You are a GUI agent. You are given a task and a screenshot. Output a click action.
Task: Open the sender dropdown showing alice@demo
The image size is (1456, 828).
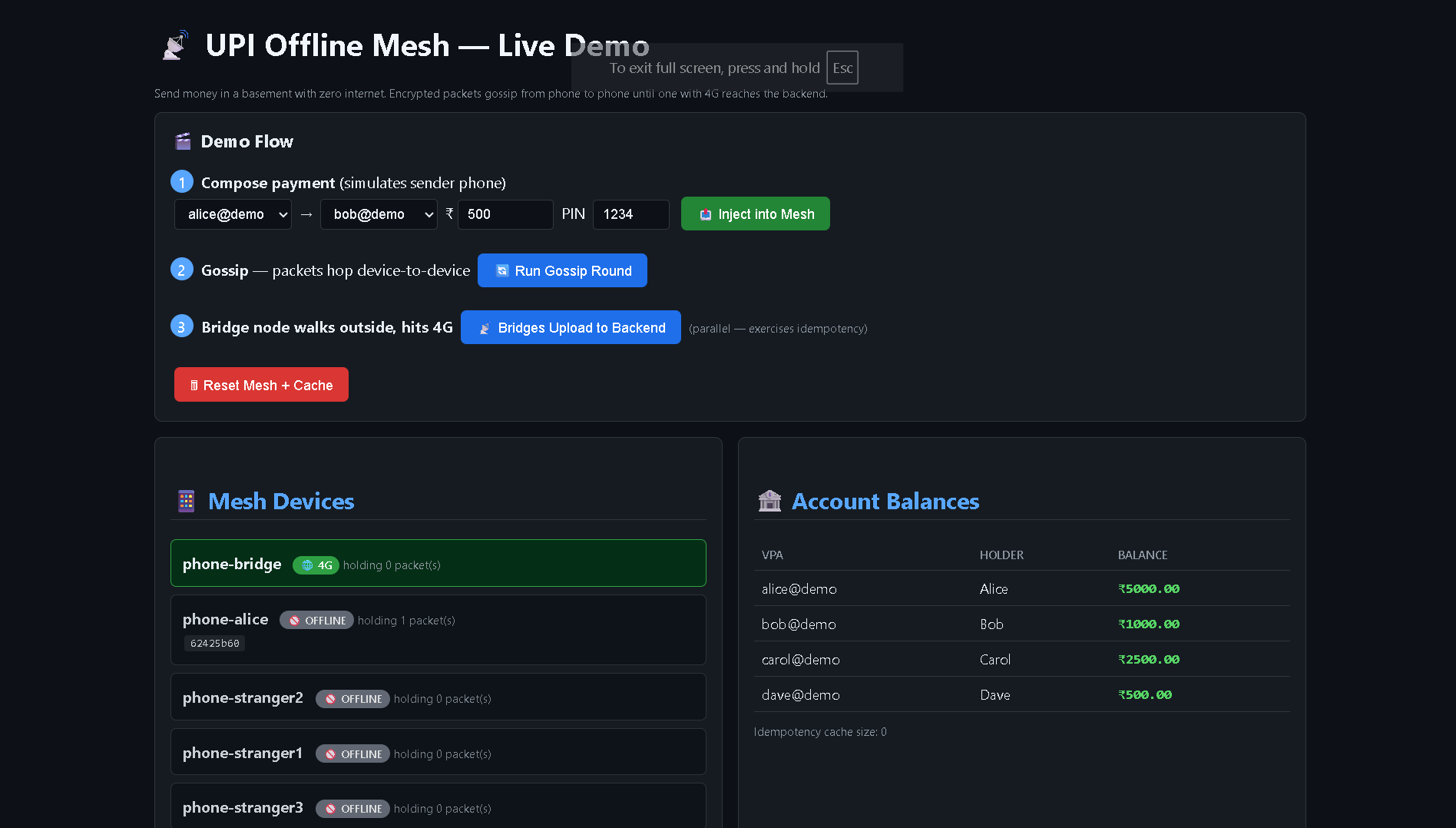click(x=233, y=214)
